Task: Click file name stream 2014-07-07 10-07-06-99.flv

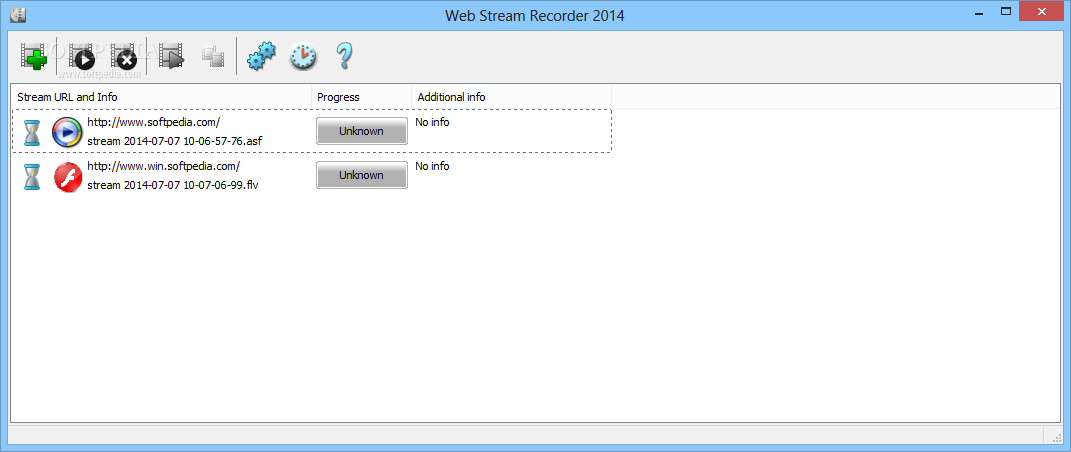Action: point(173,184)
